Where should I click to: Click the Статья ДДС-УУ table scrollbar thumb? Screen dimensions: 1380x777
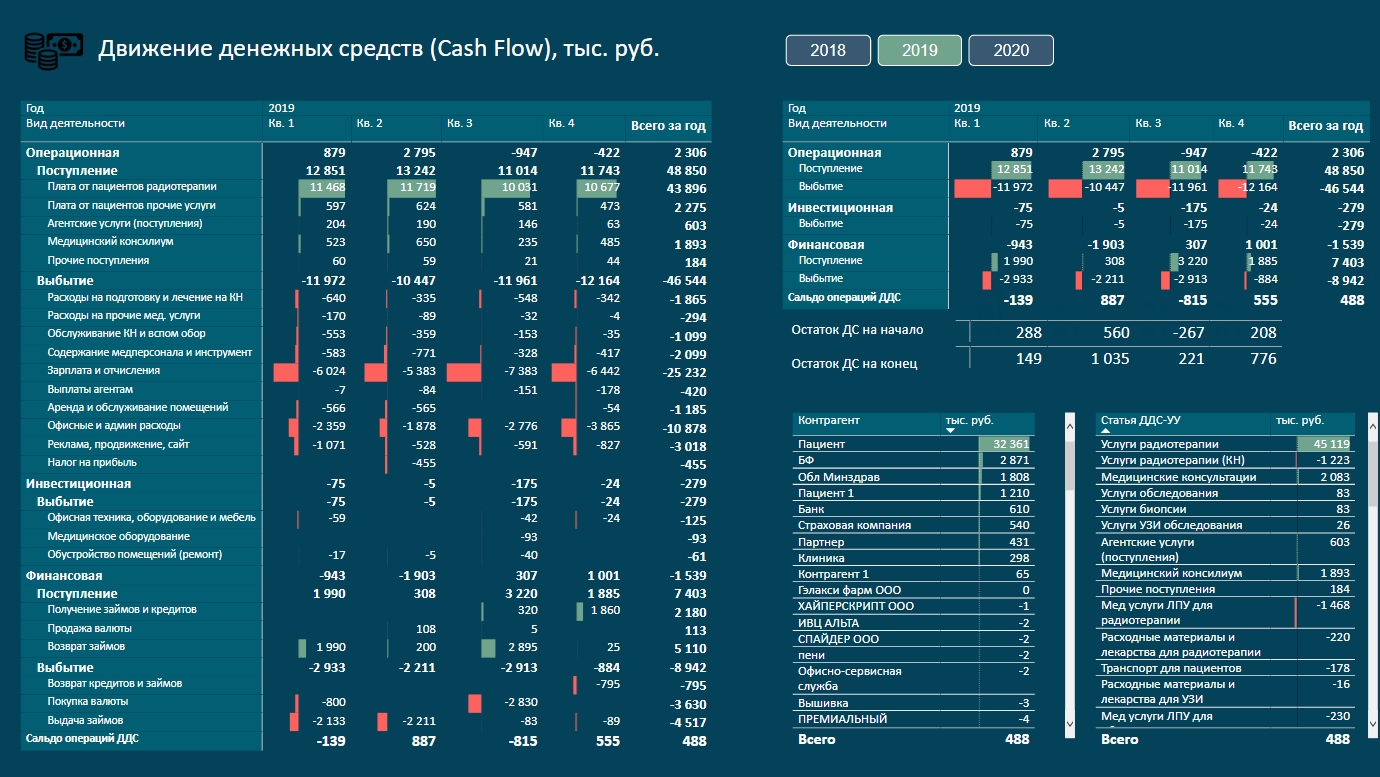coord(1372,472)
